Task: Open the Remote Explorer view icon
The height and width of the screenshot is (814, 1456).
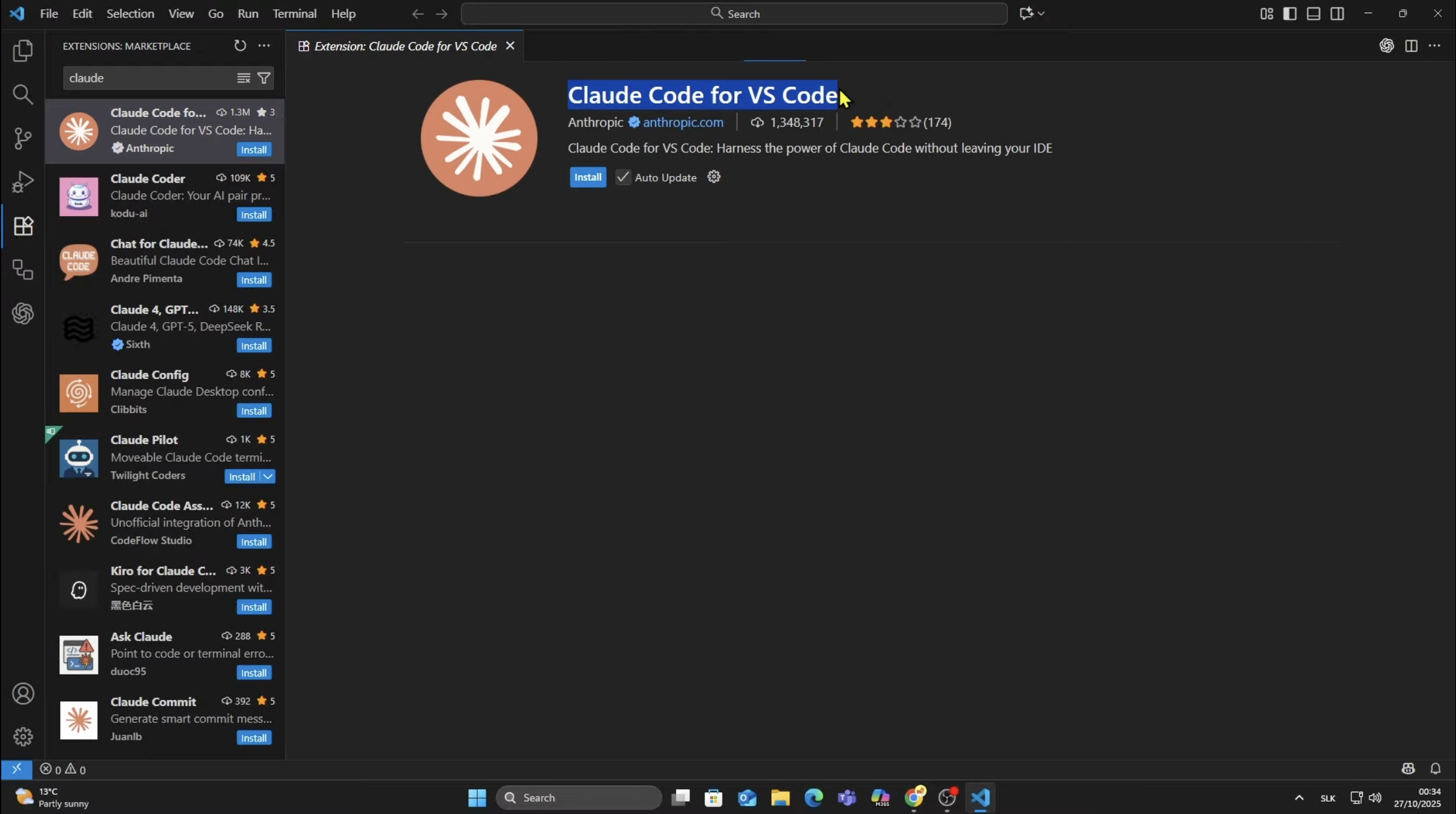Action: (23, 269)
